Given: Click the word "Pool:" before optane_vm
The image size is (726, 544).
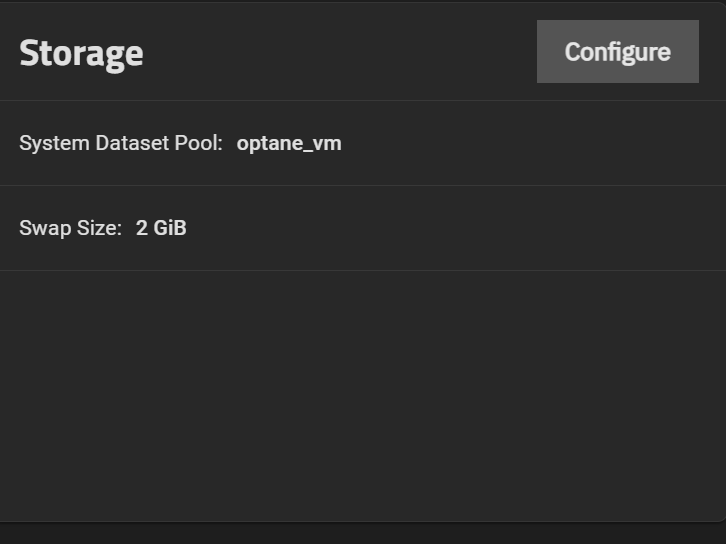Looking at the screenshot, I should tap(197, 143).
